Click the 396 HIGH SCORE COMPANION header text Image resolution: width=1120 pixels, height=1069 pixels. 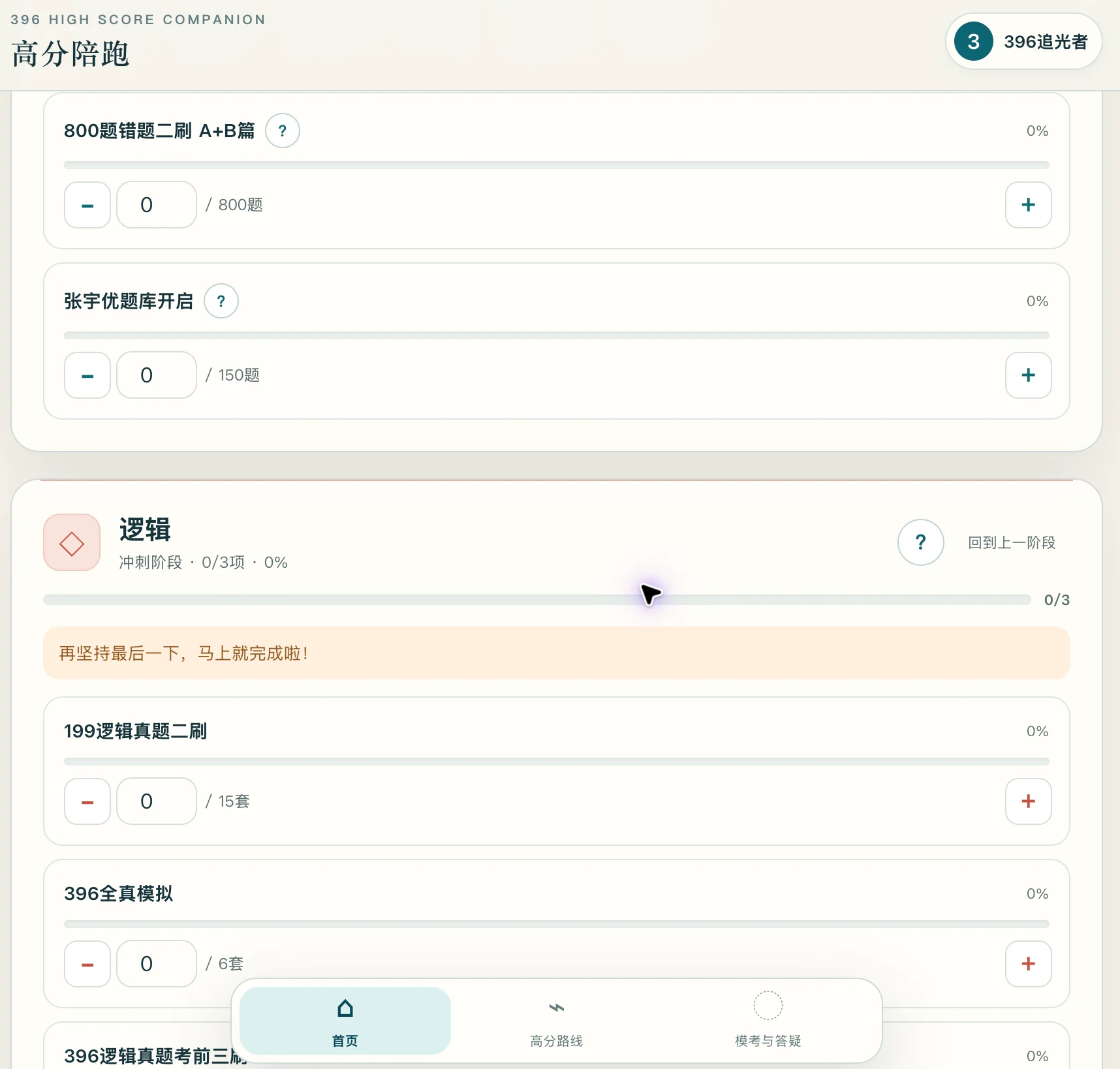point(138,20)
